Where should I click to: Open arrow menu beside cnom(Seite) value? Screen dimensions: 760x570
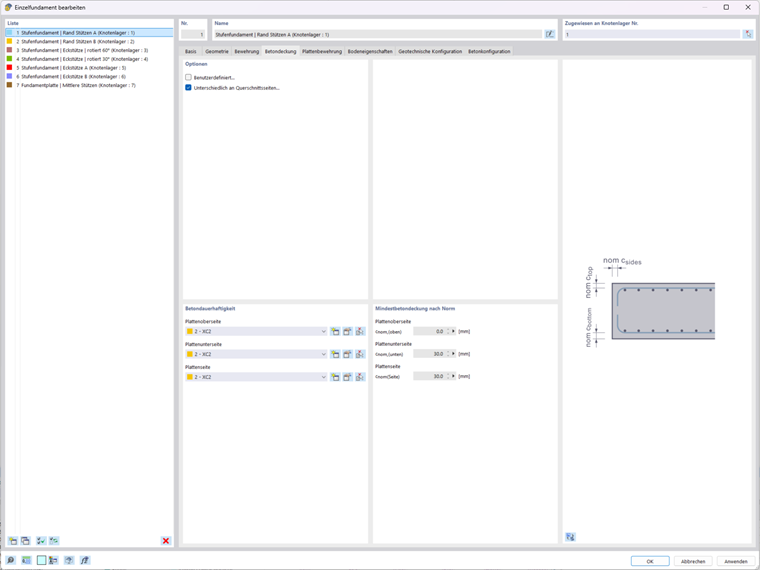point(454,376)
